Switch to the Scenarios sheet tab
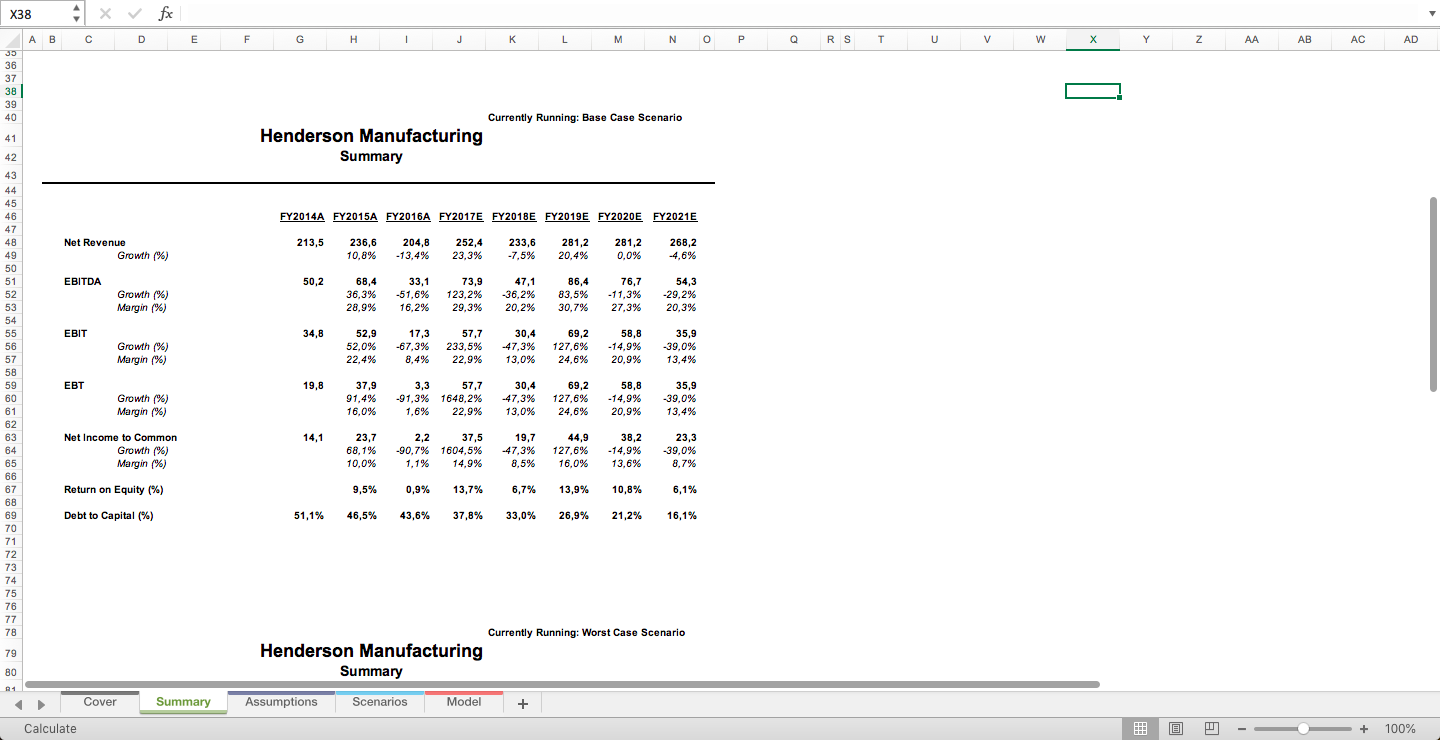This screenshot has width=1440, height=740. click(380, 702)
